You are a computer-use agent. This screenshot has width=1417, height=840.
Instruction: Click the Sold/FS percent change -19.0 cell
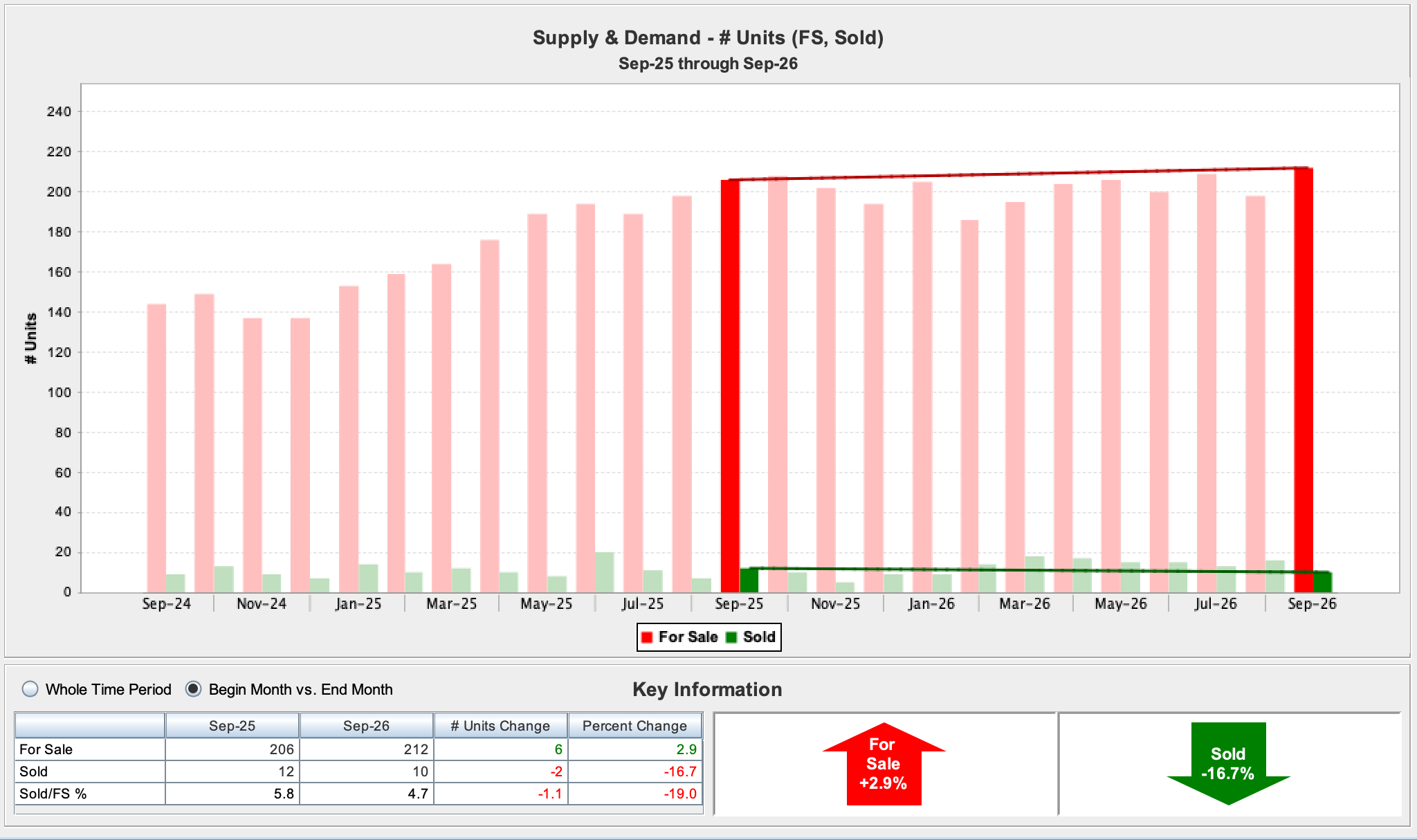tap(635, 794)
